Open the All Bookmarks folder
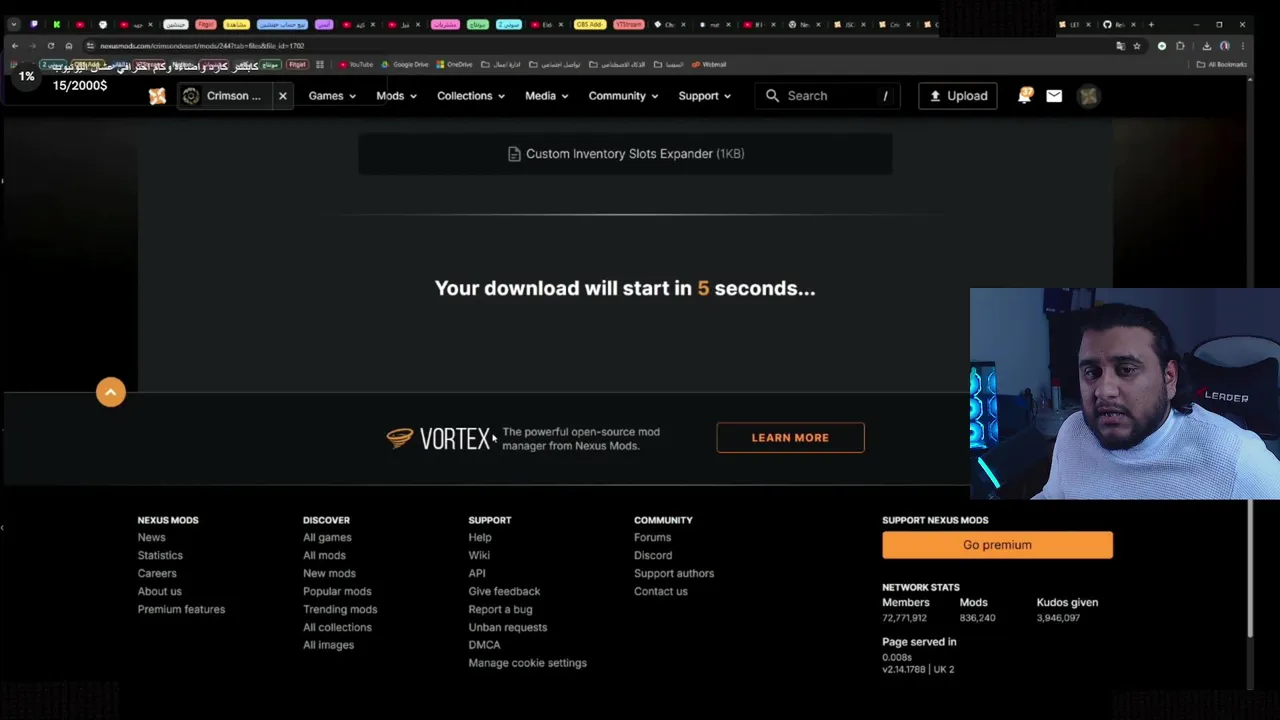This screenshot has width=1280, height=720. click(1223, 65)
